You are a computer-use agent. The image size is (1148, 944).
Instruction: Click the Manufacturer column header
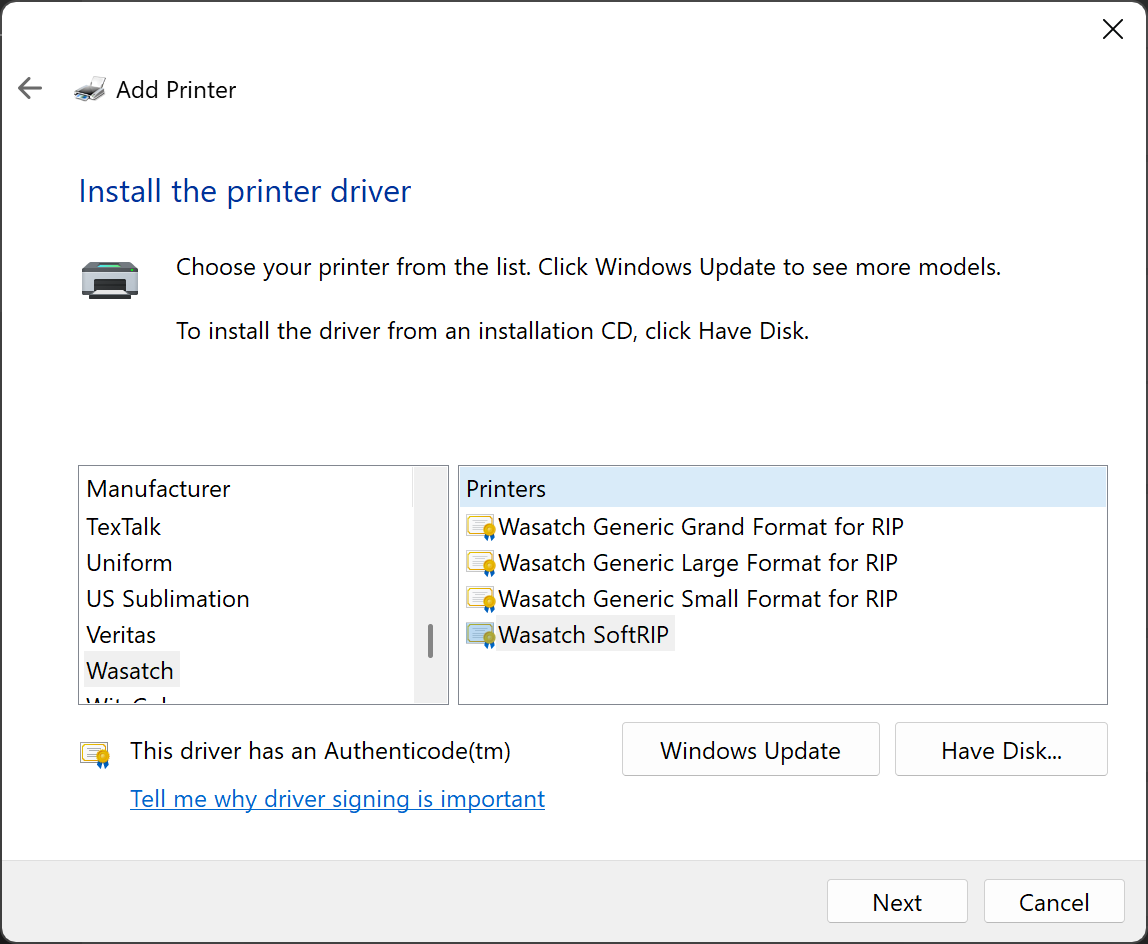click(245, 488)
